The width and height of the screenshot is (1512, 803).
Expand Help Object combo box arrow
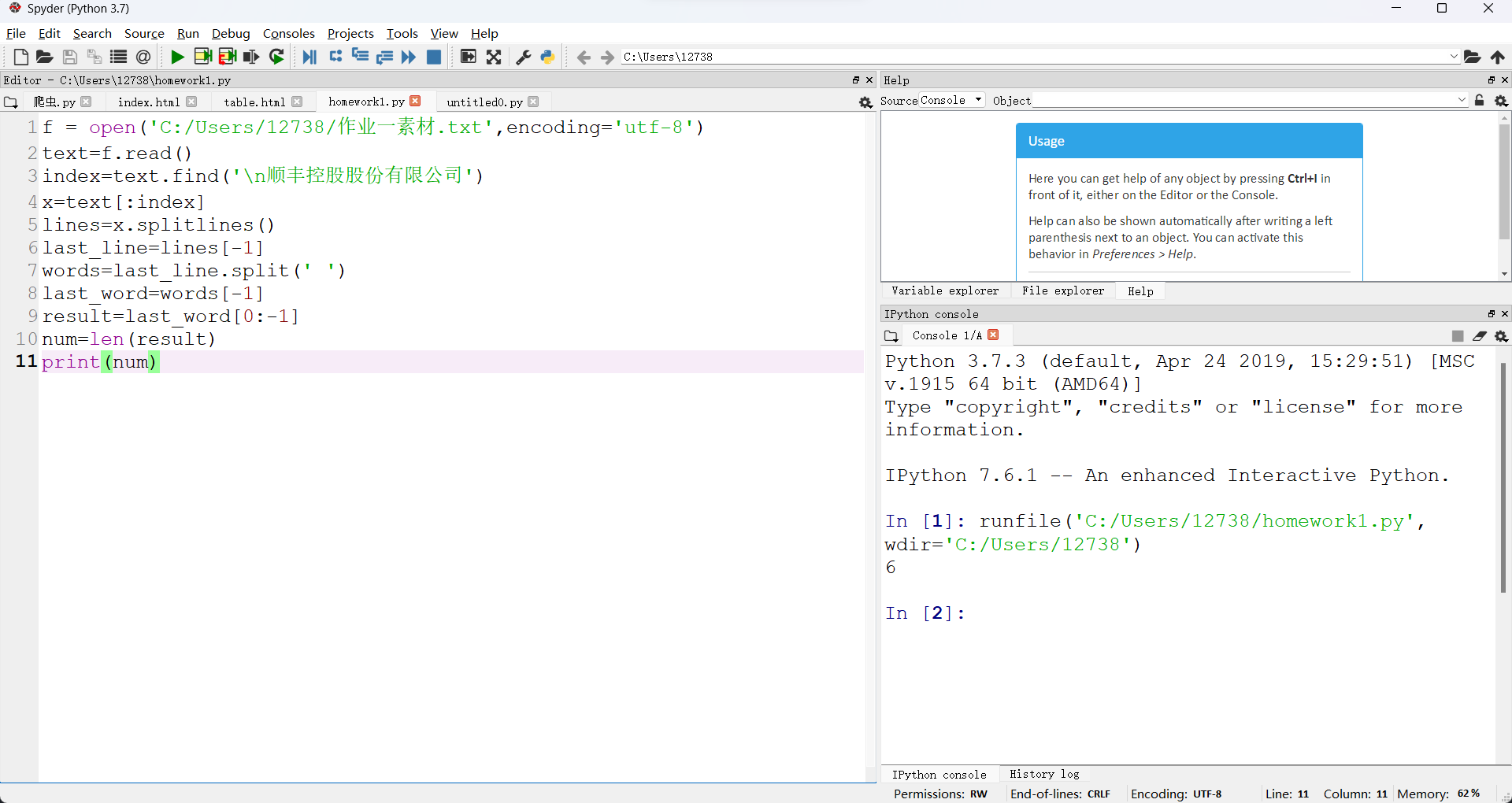click(1462, 100)
